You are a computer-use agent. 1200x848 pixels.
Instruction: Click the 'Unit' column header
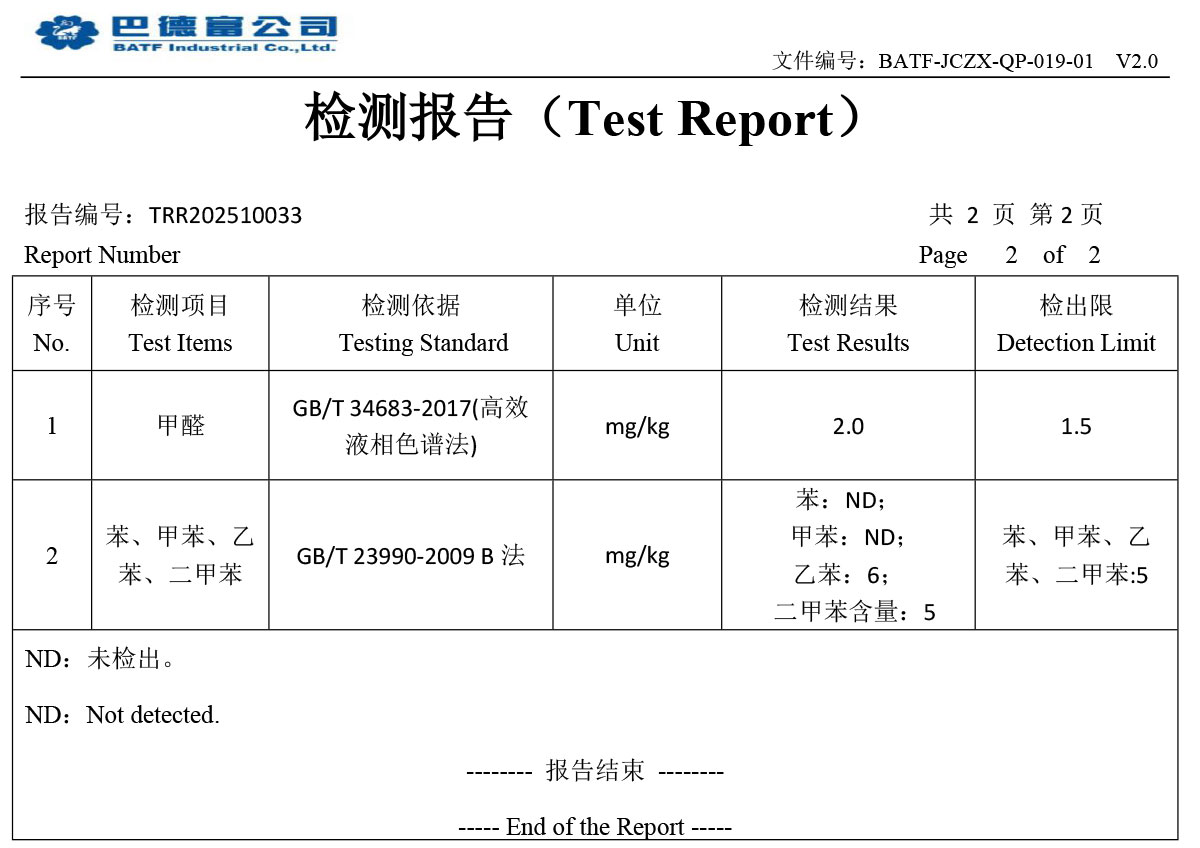coord(637,343)
